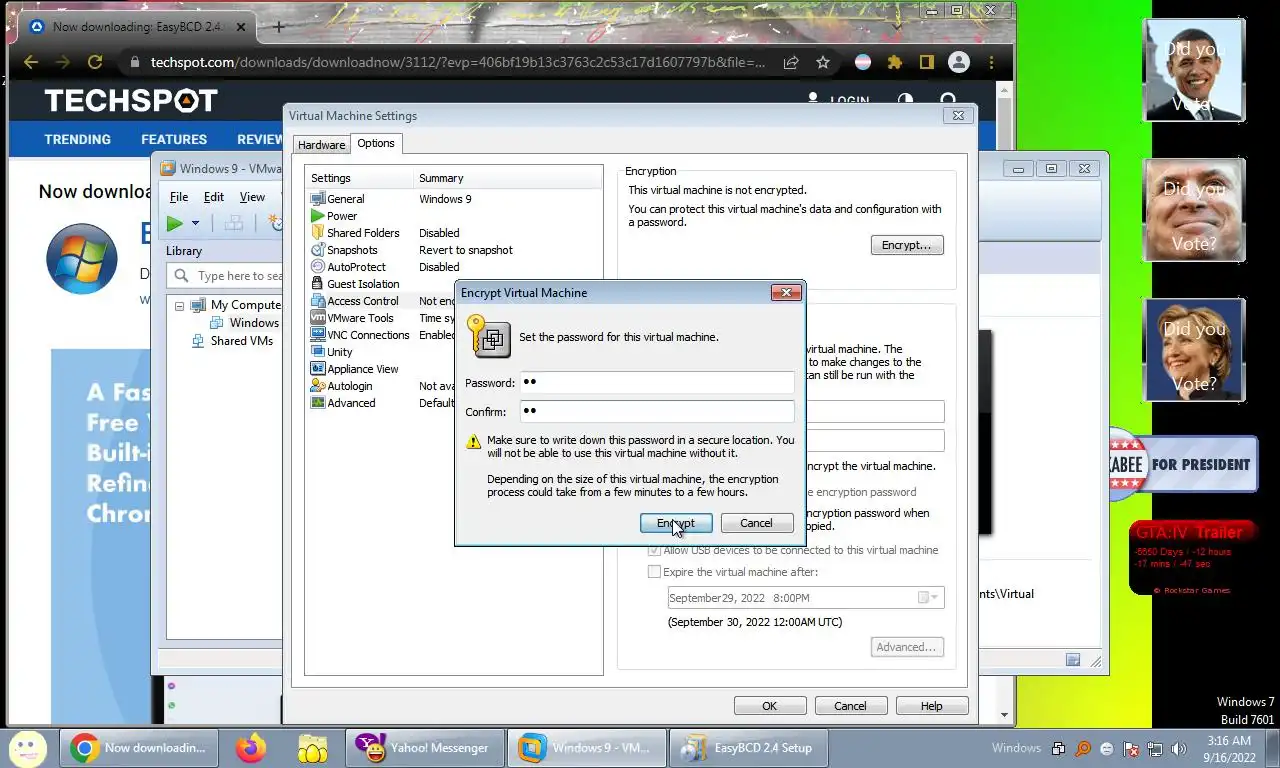The height and width of the screenshot is (768, 1280).
Task: Select VMware Tools setting icon
Action: click(x=318, y=318)
